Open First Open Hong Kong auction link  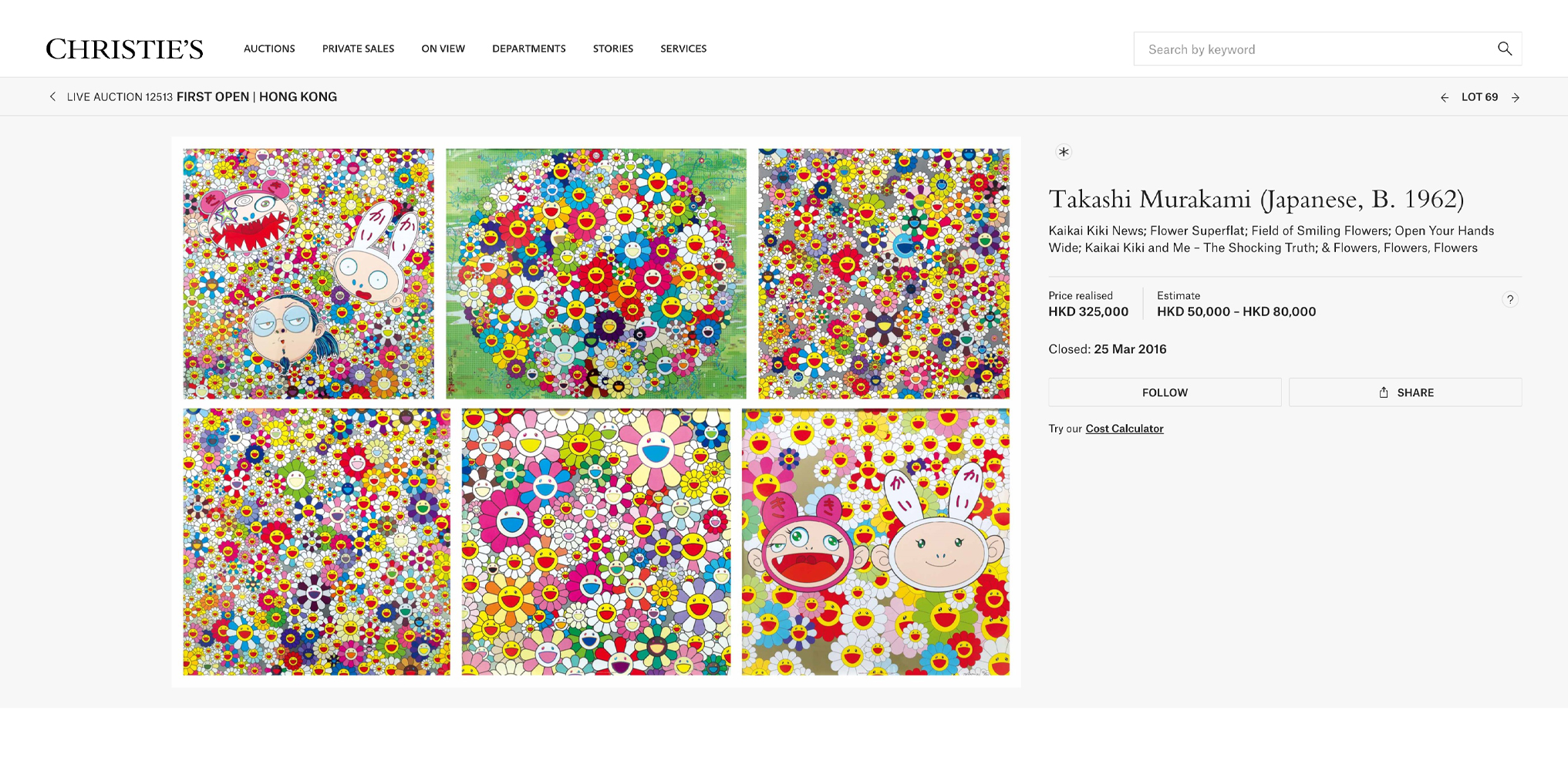click(x=257, y=96)
